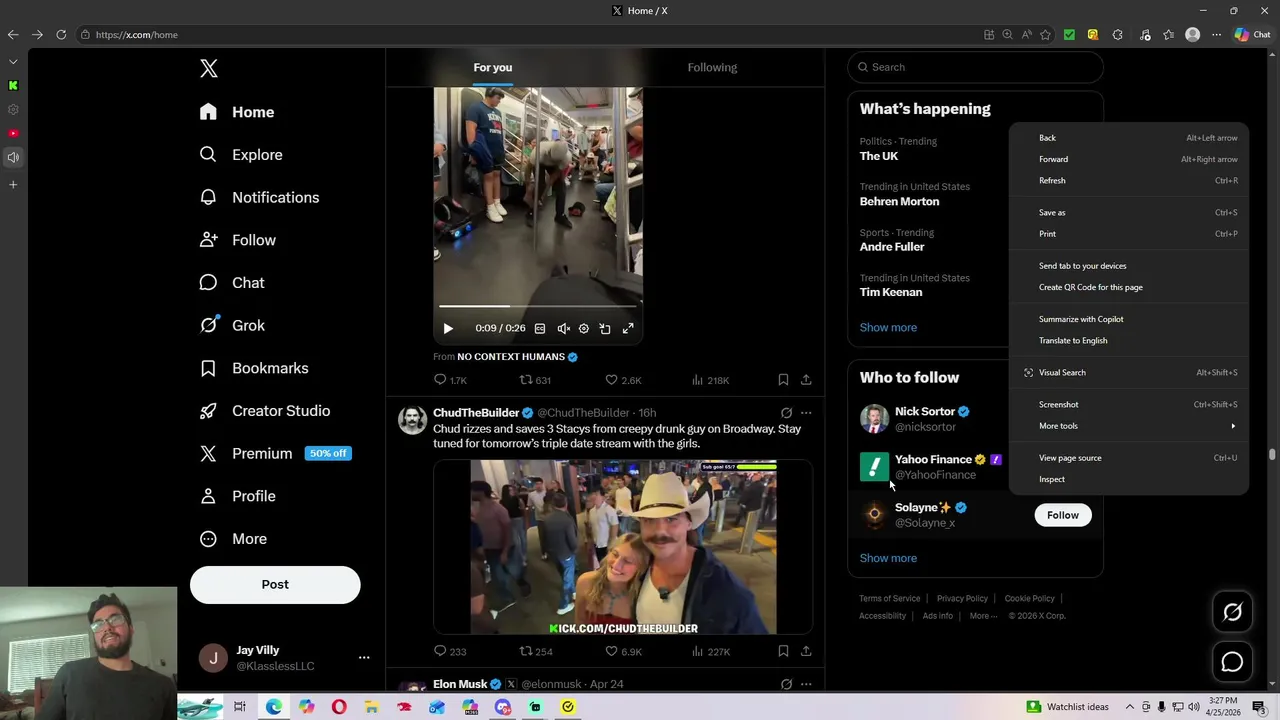Unmute the subway video
This screenshot has height=720, width=1280.
pos(563,328)
